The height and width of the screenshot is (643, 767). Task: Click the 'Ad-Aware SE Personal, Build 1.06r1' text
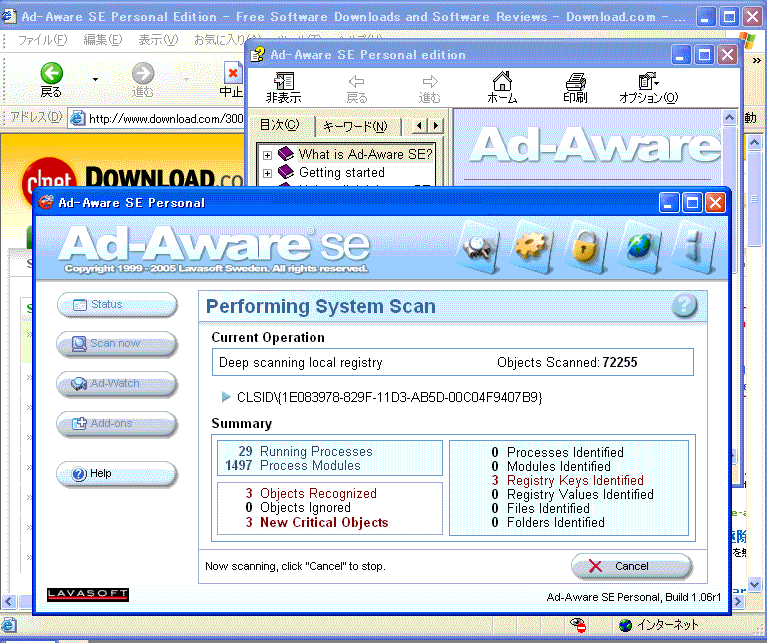633,597
